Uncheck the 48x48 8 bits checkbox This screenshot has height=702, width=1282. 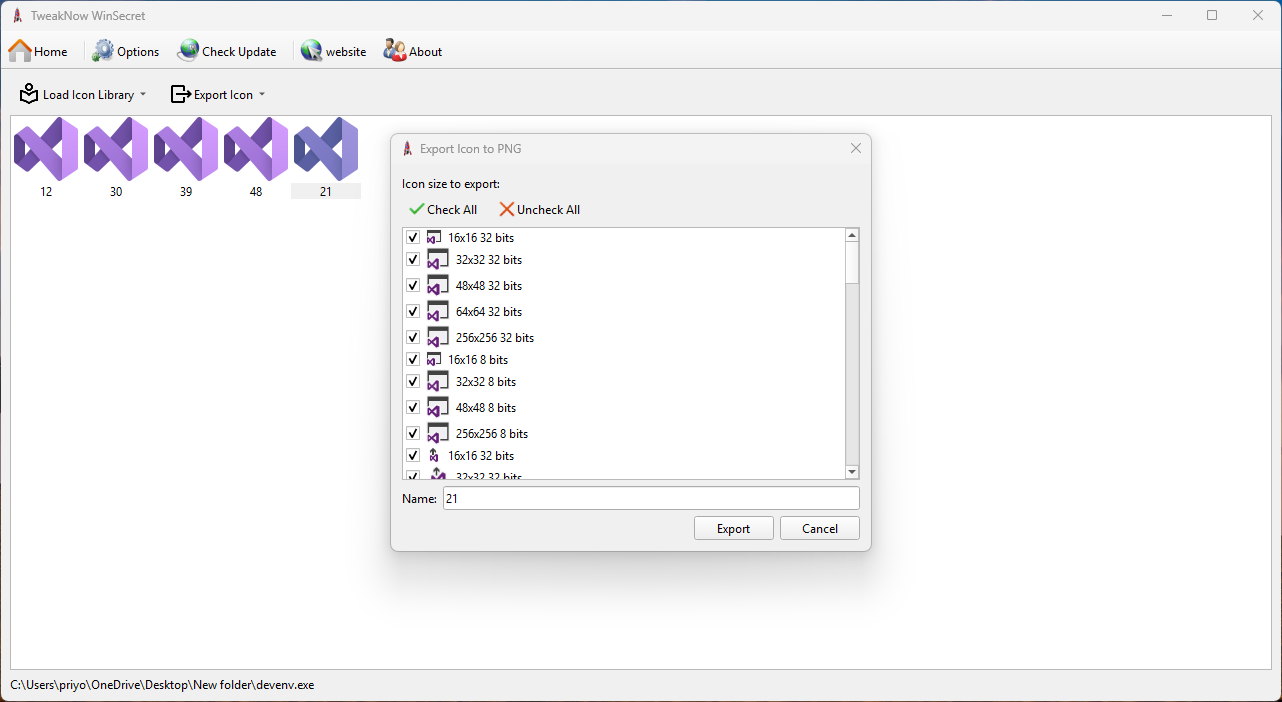coord(413,408)
